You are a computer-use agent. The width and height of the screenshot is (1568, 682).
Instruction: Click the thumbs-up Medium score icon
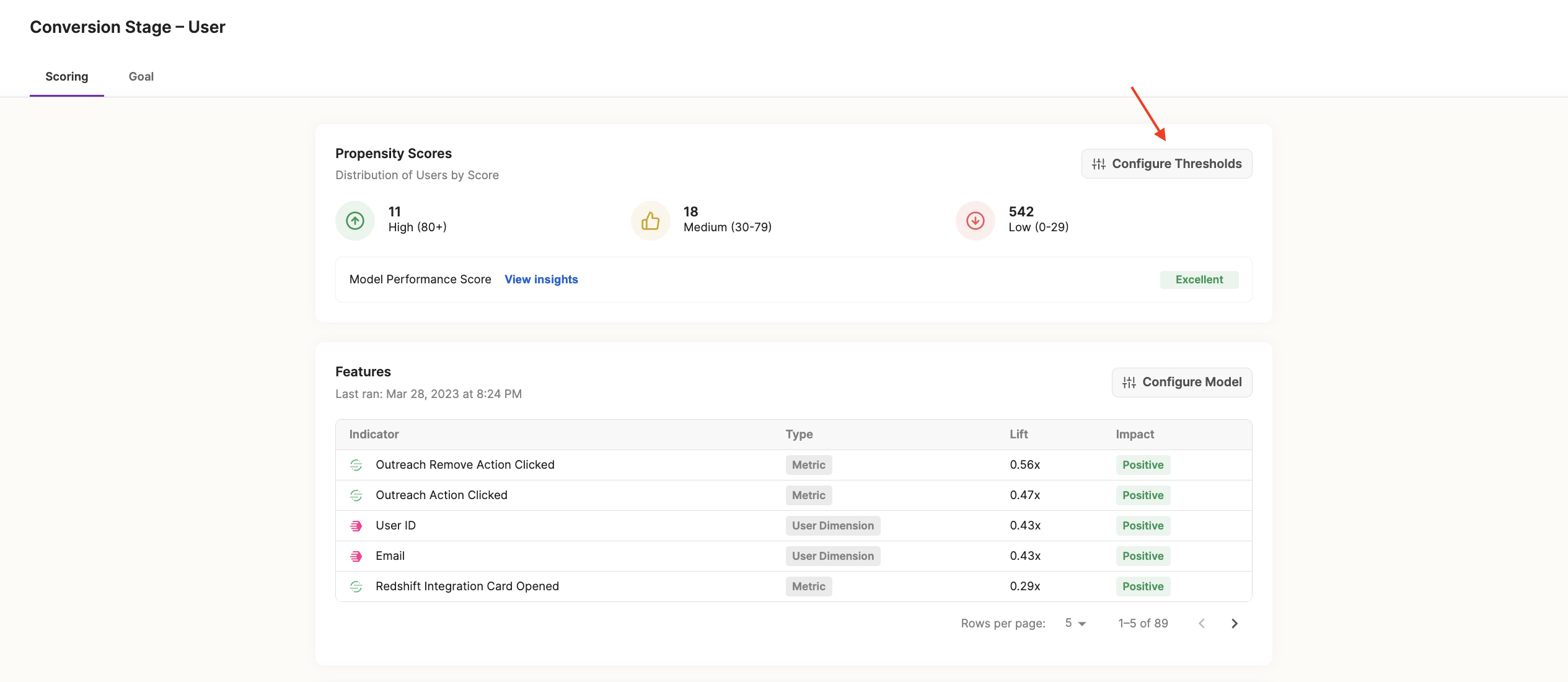click(650, 221)
